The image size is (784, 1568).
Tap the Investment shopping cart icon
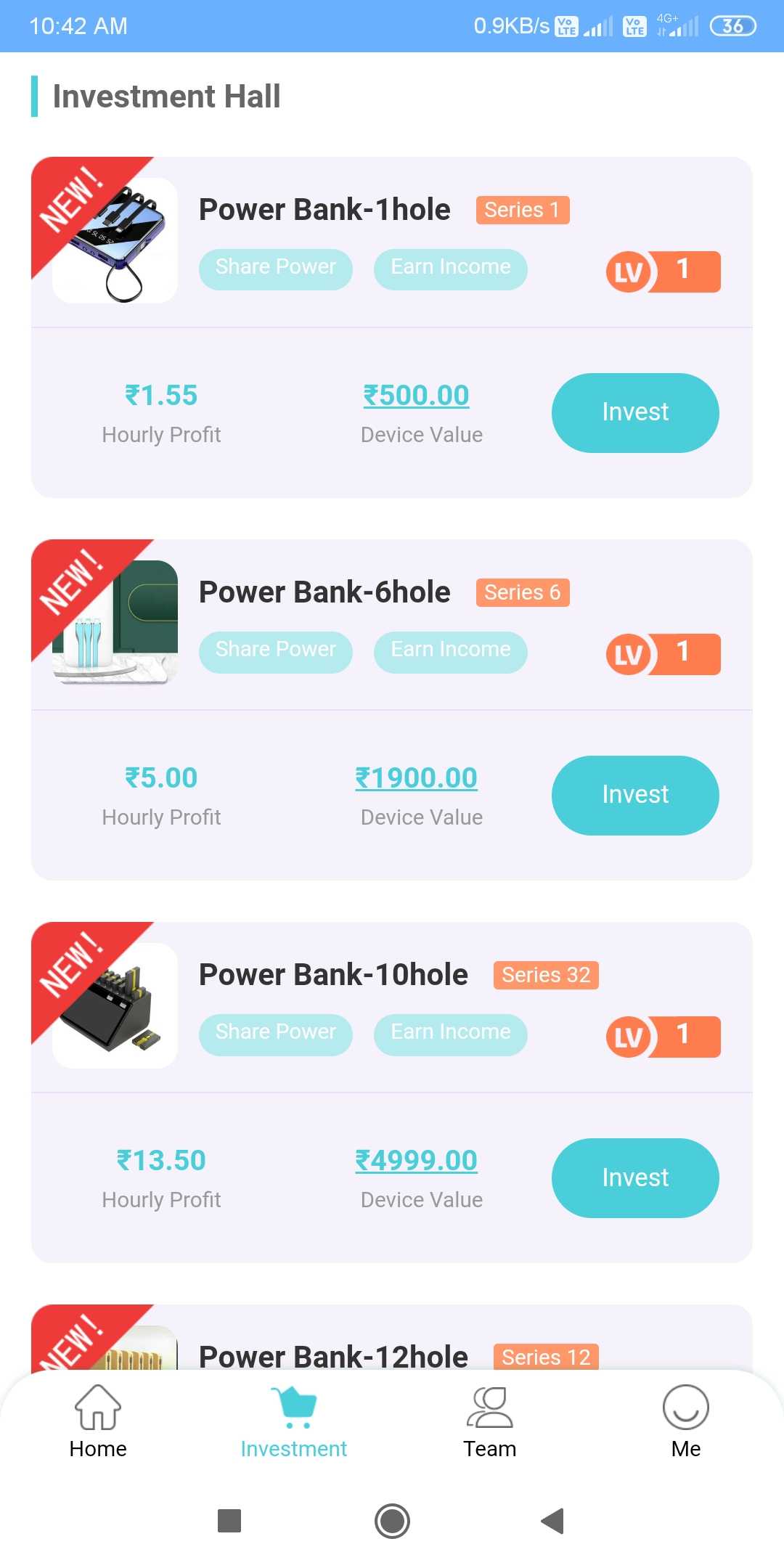click(x=294, y=1408)
